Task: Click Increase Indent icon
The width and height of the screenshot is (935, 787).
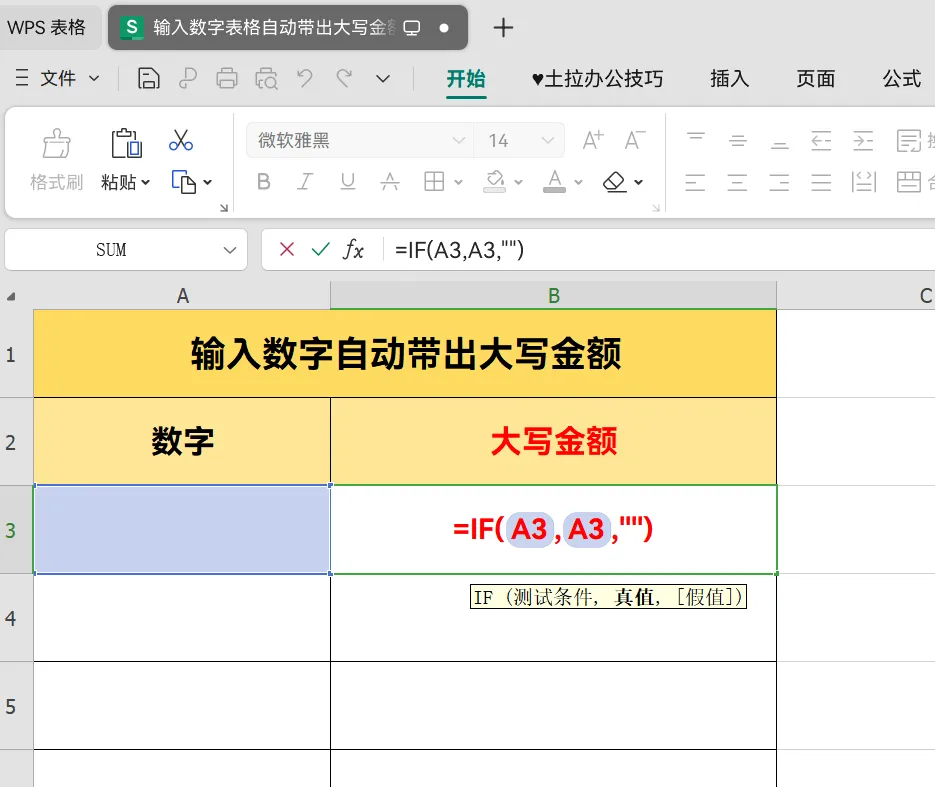Action: tap(863, 141)
